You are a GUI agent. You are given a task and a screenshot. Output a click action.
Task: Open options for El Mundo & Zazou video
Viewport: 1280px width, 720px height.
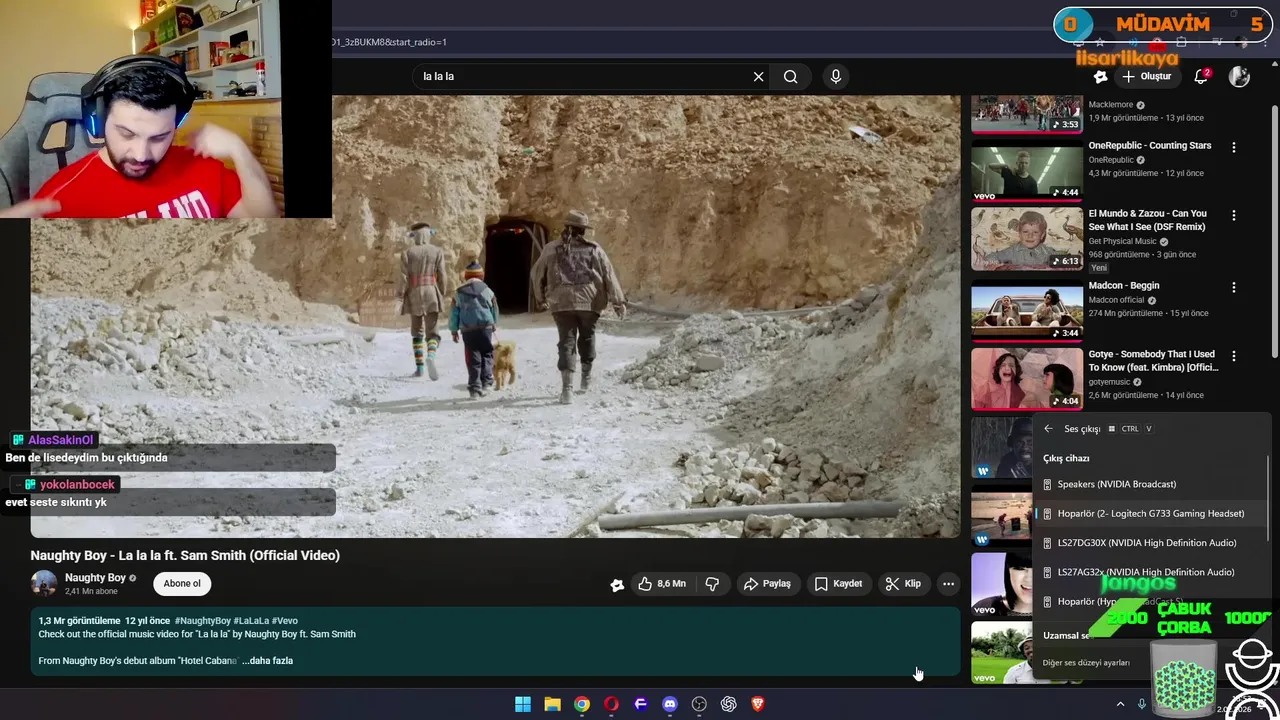pyautogui.click(x=1233, y=215)
